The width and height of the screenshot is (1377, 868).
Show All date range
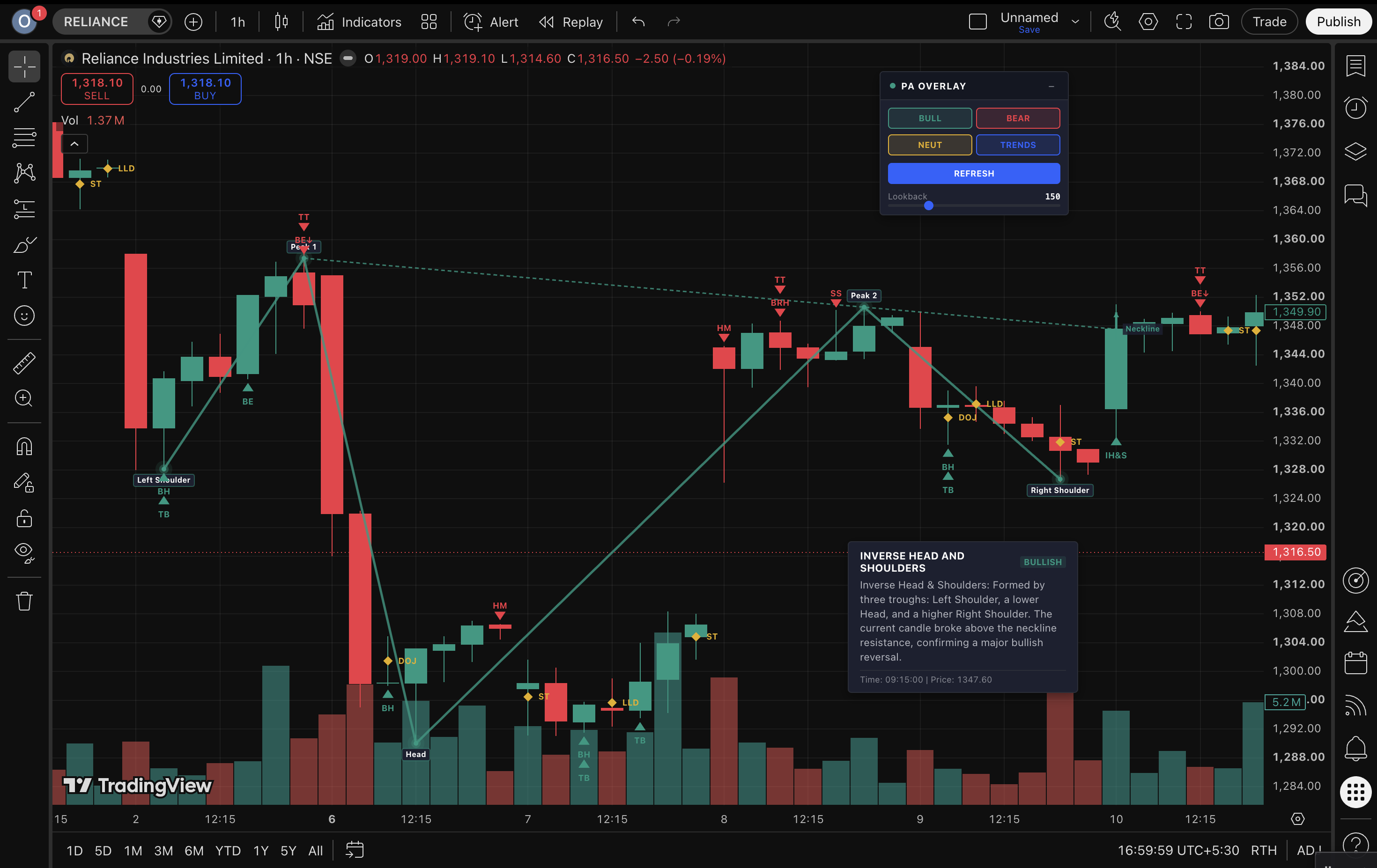click(x=316, y=850)
